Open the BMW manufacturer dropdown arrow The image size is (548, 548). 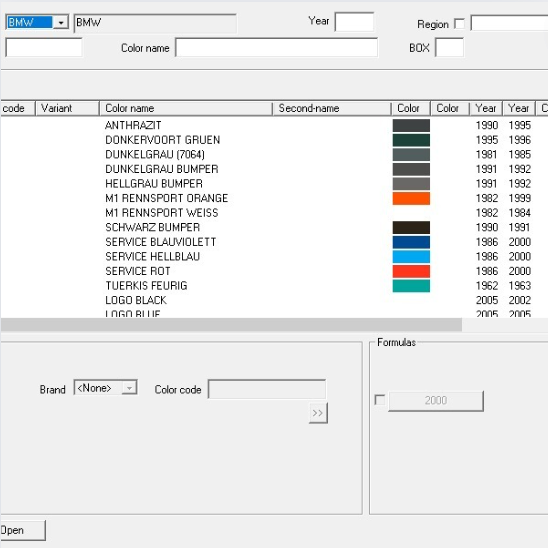point(61,23)
